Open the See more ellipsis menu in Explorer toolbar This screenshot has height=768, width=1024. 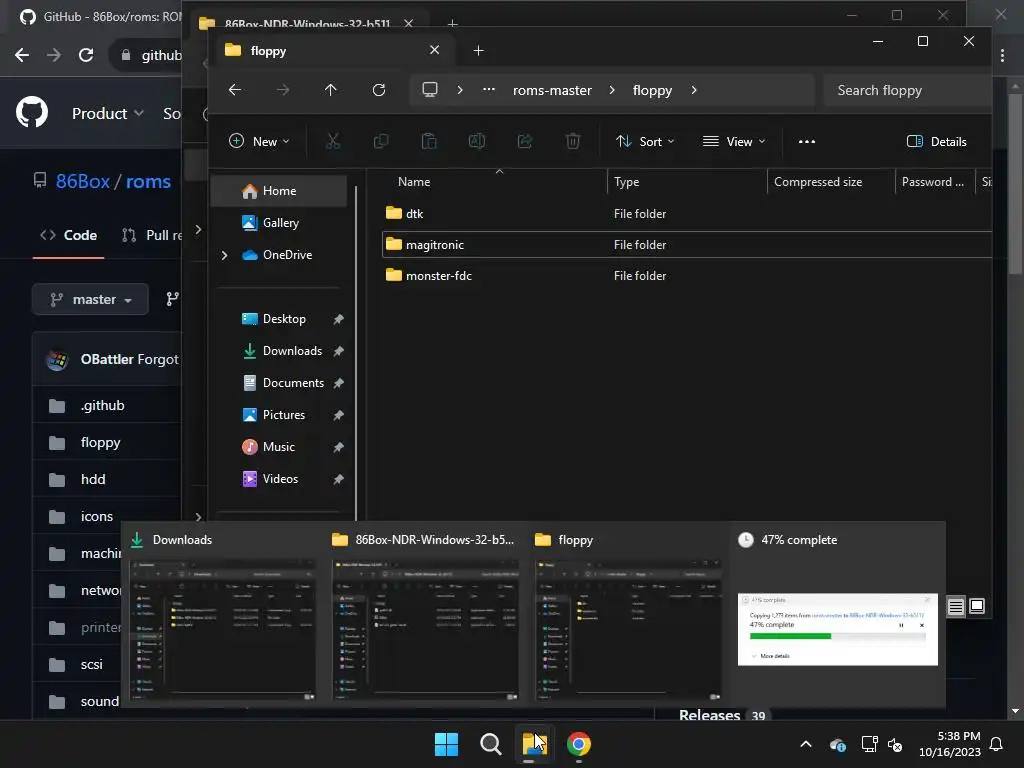[807, 141]
